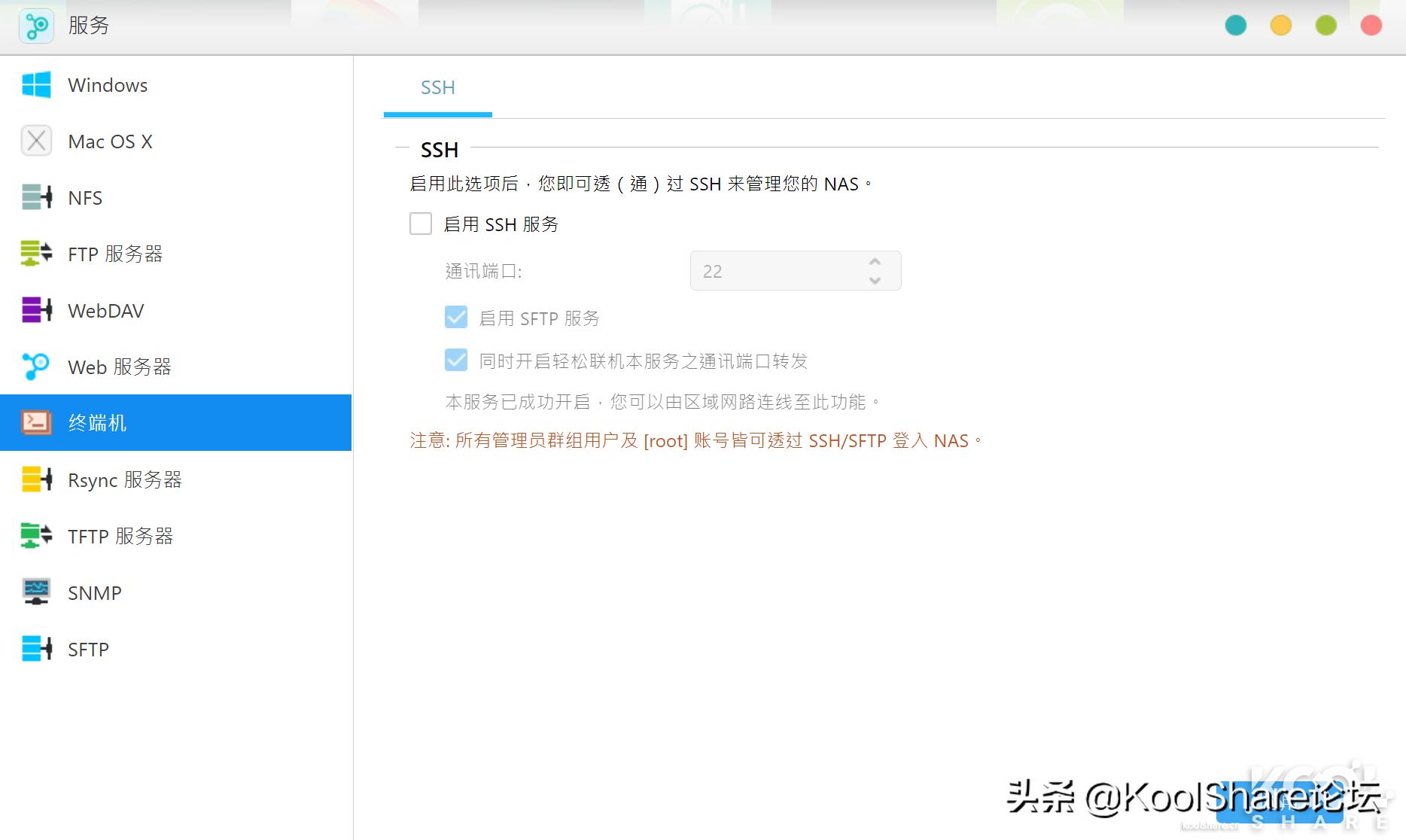Image resolution: width=1406 pixels, height=840 pixels.
Task: Open the TFTP 服务器 settings
Action: pos(121,536)
